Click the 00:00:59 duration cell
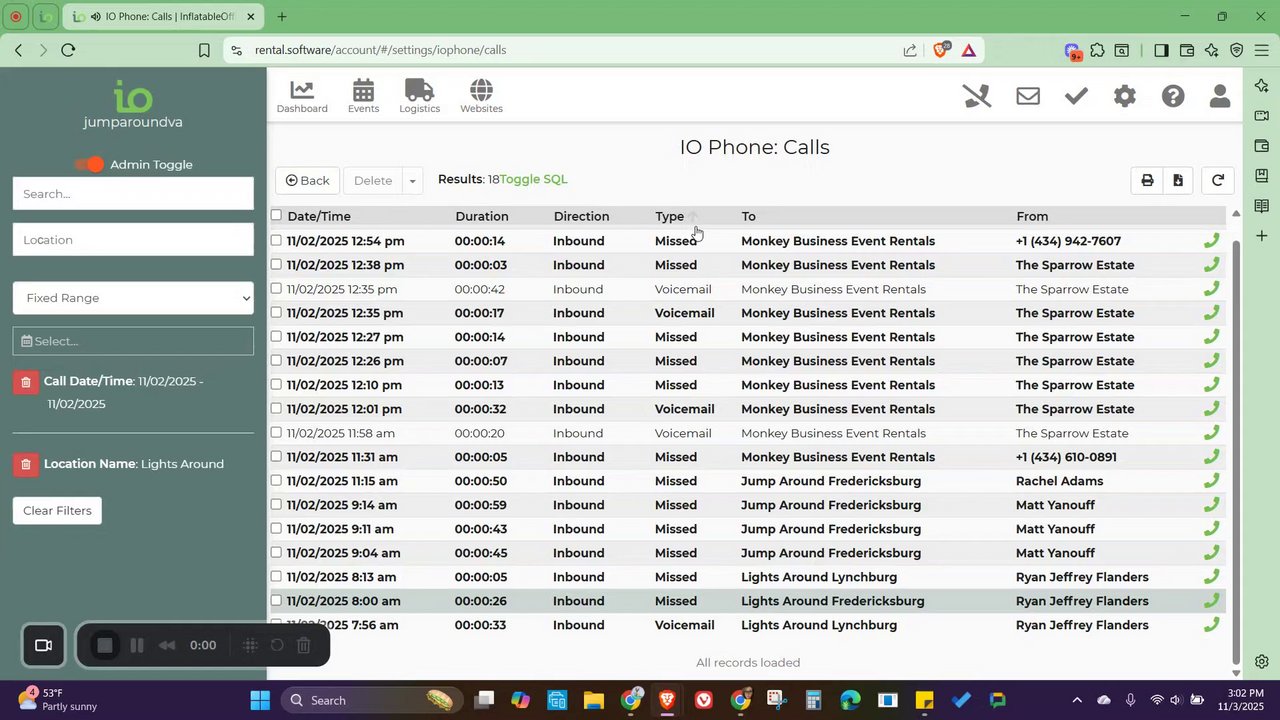This screenshot has width=1280, height=720. [x=480, y=505]
